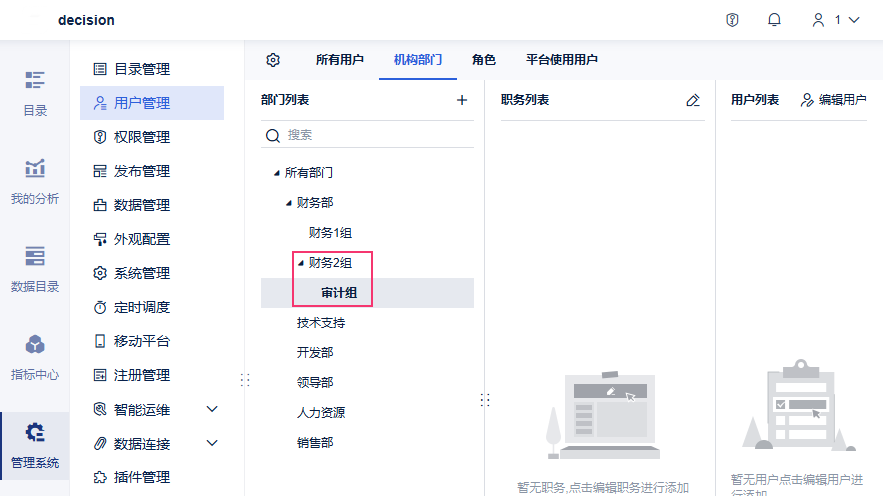The width and height of the screenshot is (883, 496).
Task: Select the 技术支持 department
Action: coord(321,323)
